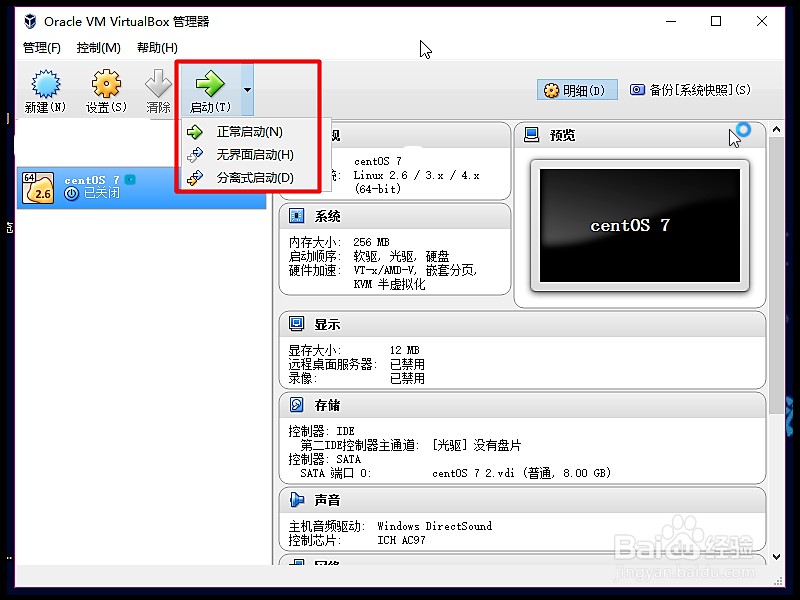Click the centOS 7 preview thumbnail
Viewport: 800px width, 600px height.
(x=640, y=226)
